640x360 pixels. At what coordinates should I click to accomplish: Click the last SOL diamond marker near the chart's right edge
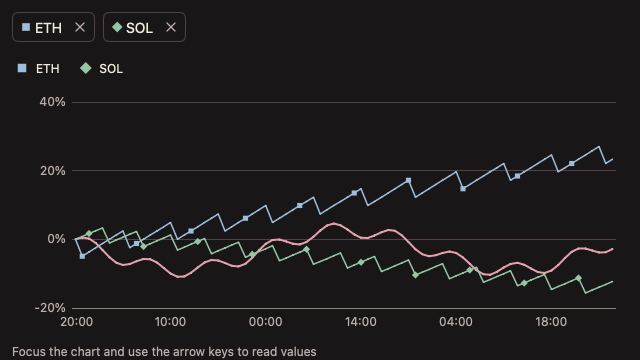(x=578, y=278)
